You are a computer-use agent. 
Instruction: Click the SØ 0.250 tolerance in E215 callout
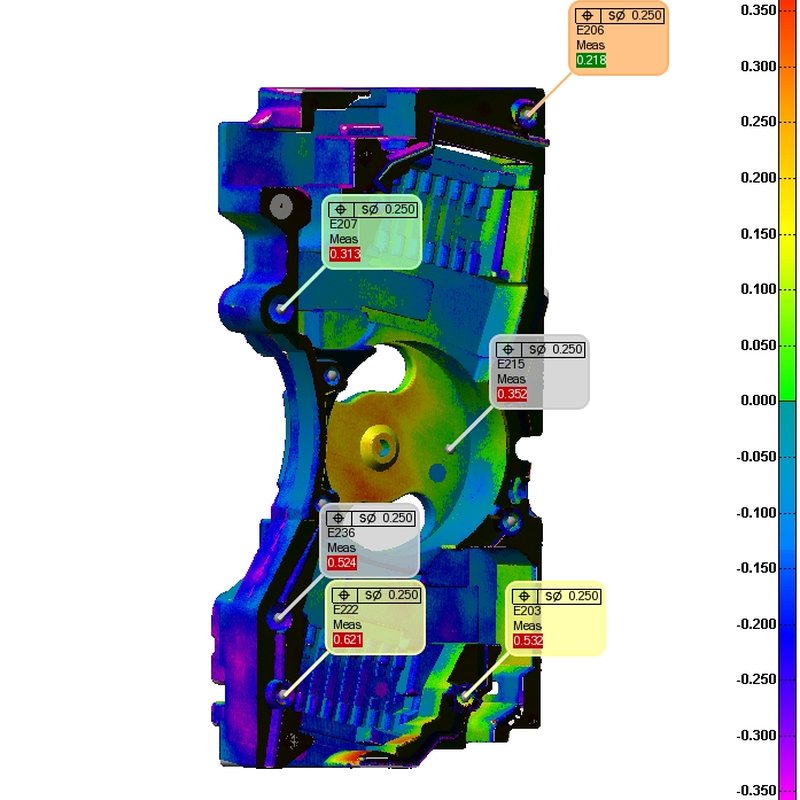point(556,350)
